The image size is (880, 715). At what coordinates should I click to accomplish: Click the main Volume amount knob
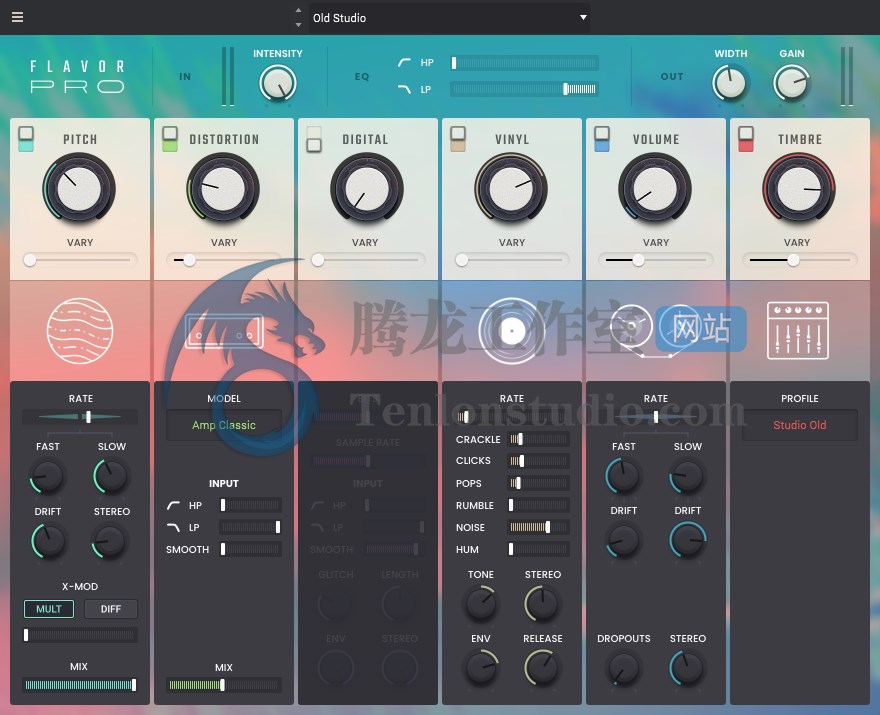[655, 189]
